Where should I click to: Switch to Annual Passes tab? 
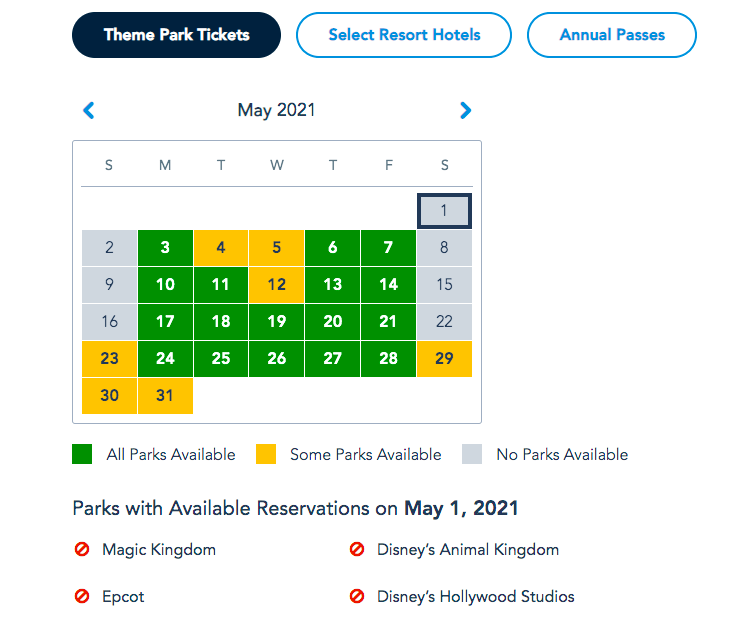pos(612,35)
